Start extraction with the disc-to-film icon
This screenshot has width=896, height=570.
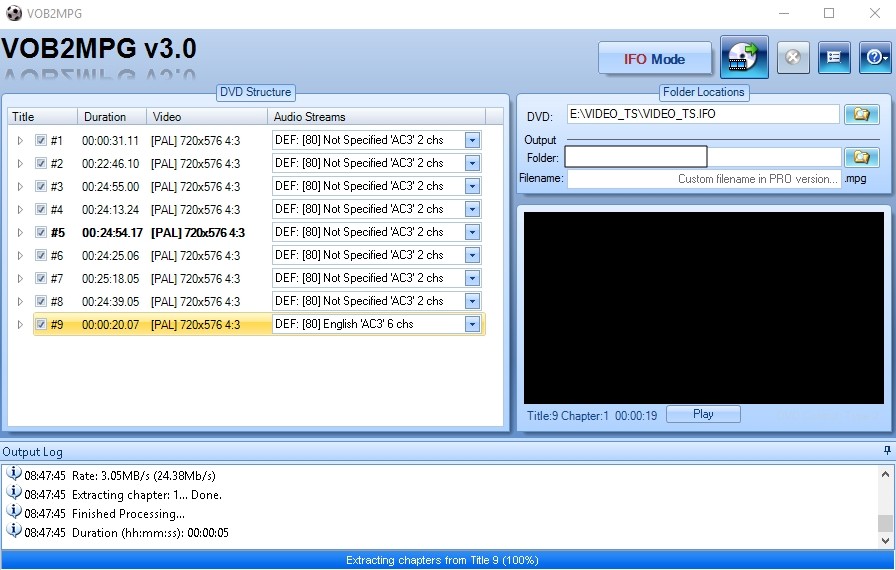coord(744,57)
